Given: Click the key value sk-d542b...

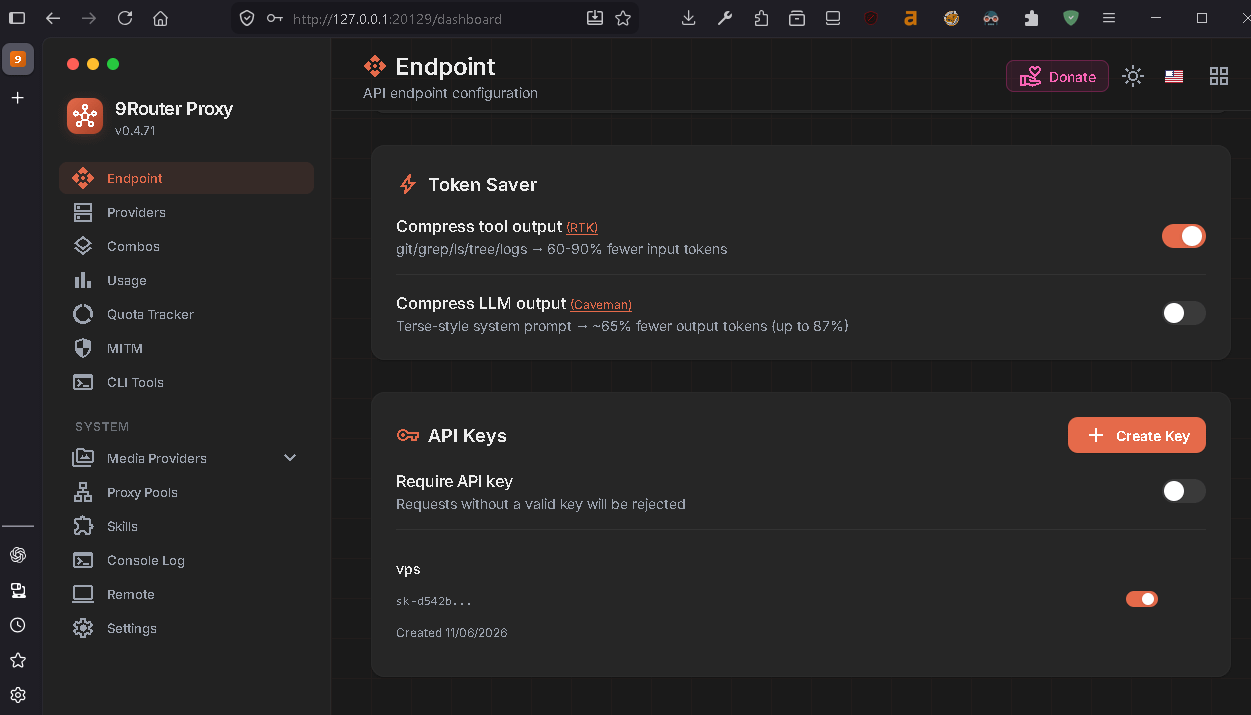Looking at the screenshot, I should [x=434, y=601].
